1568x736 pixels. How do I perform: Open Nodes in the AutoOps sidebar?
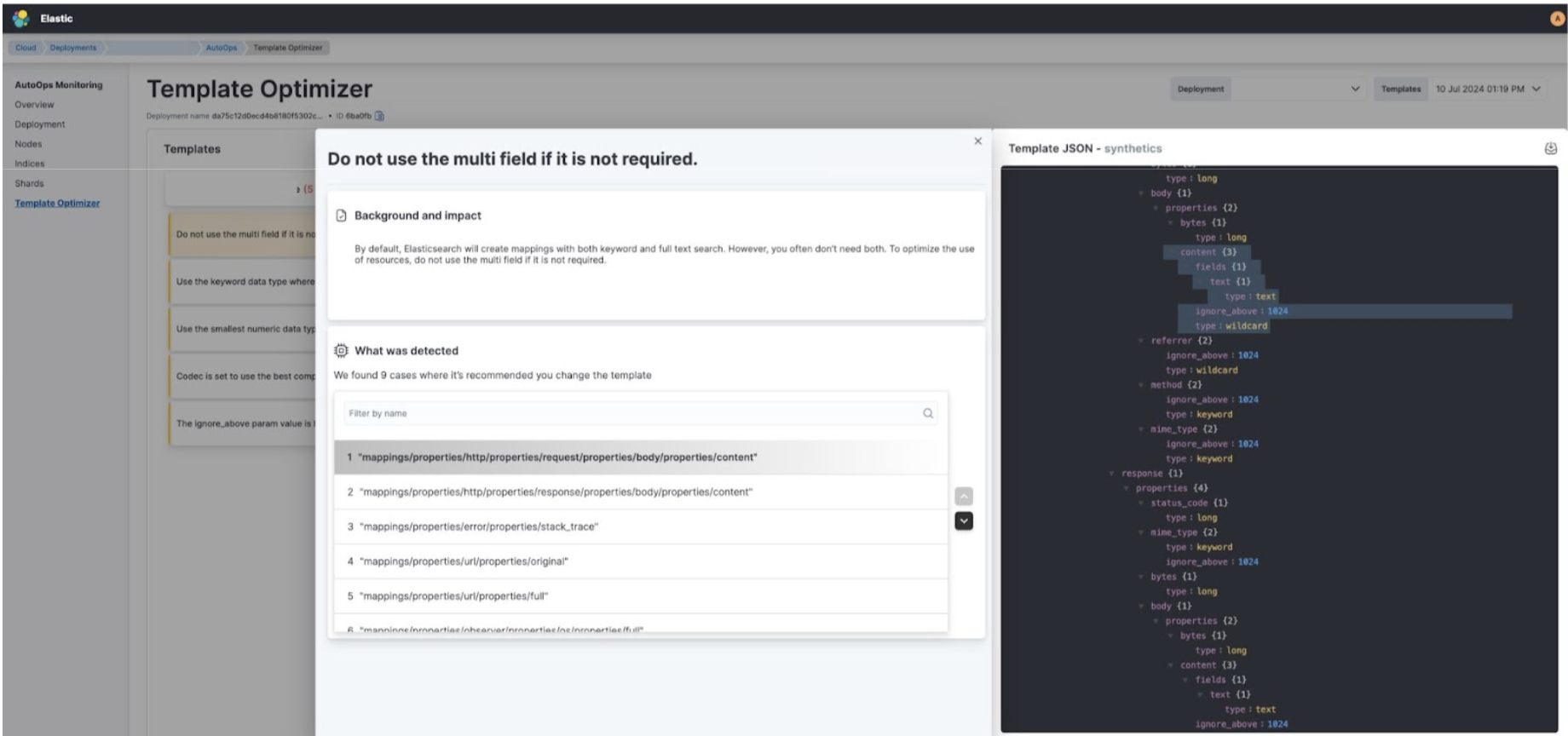[x=28, y=144]
